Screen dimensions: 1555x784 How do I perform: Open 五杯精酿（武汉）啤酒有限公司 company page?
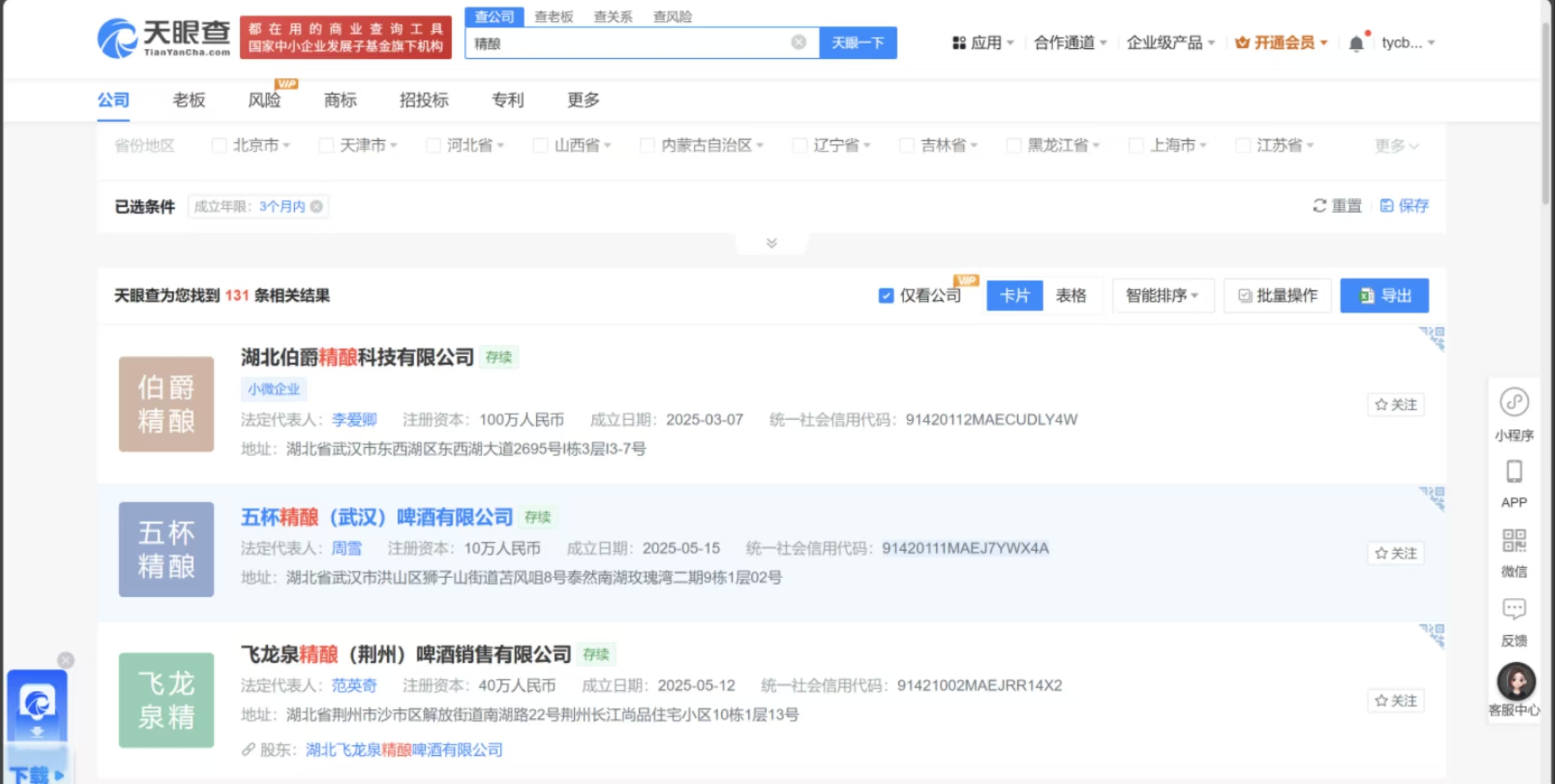(377, 518)
